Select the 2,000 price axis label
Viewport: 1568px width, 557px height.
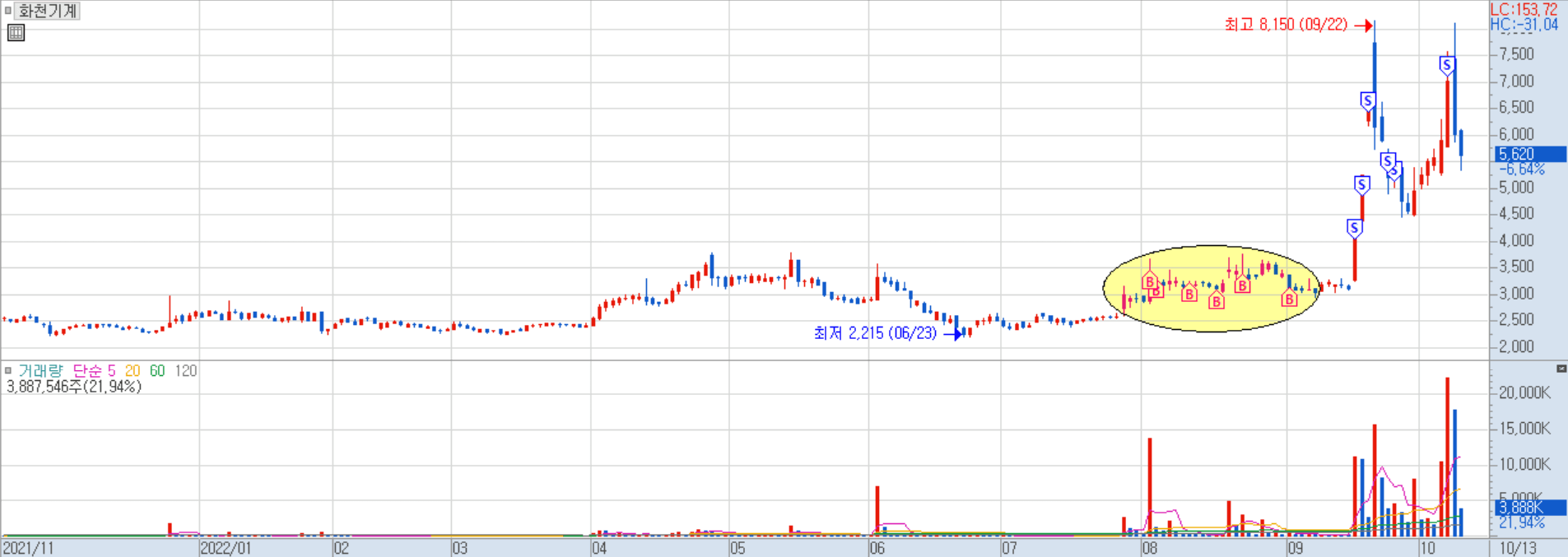(x=1516, y=346)
